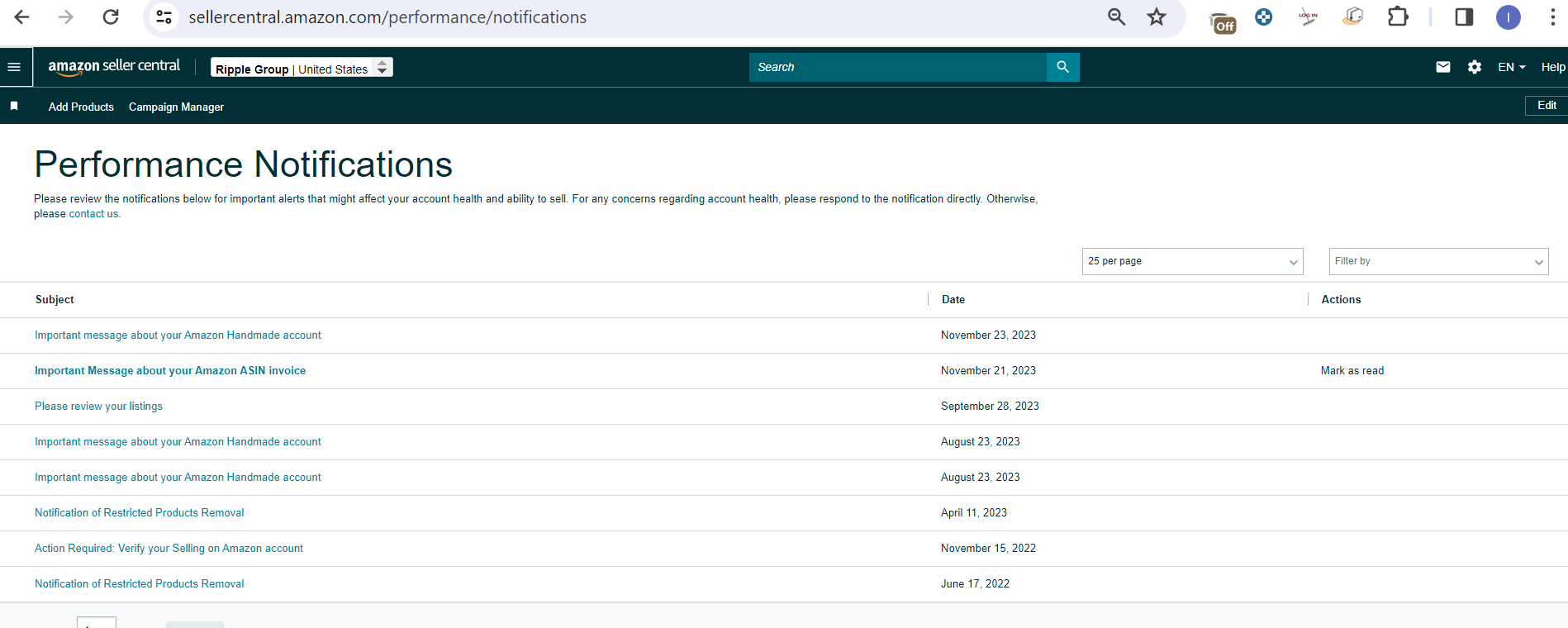Expand the EN language dropdown
1568x628 pixels.
coord(1512,67)
